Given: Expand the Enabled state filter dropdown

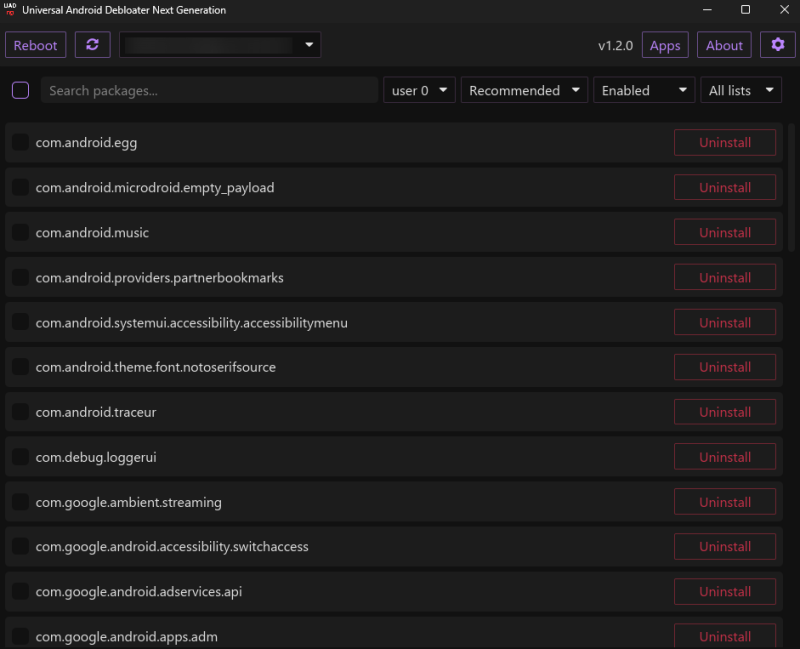Looking at the screenshot, I should (644, 90).
